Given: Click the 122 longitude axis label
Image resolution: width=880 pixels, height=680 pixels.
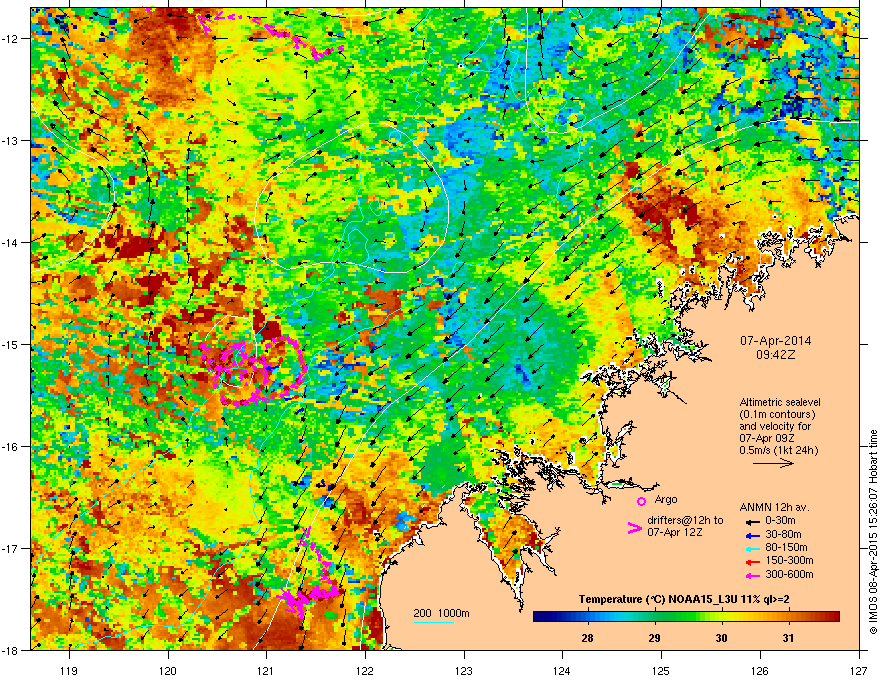Looking at the screenshot, I should (365, 670).
